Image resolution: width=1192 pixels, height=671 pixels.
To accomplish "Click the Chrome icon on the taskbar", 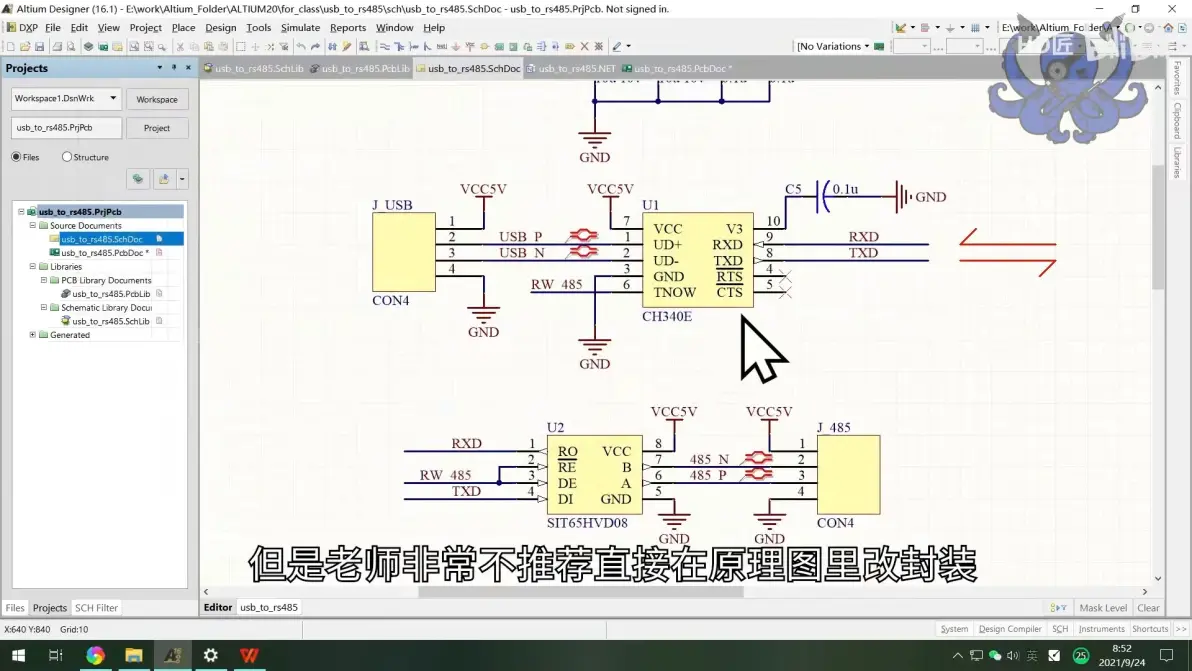I will pos(95,655).
